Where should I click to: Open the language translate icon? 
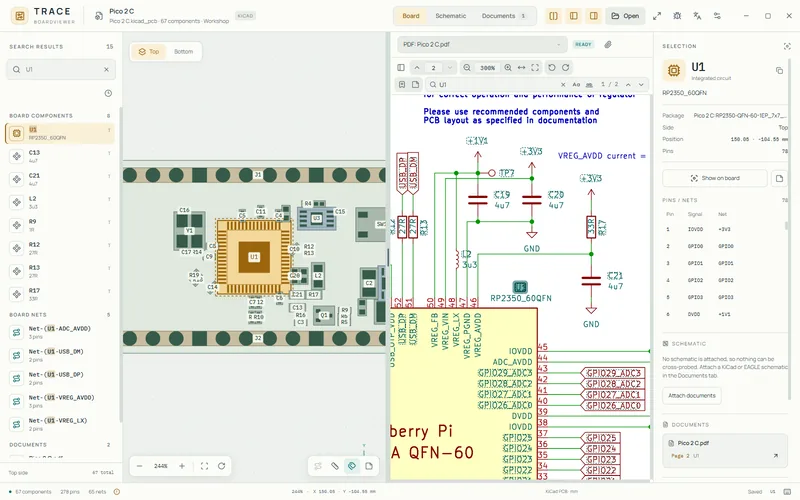[x=697, y=16]
